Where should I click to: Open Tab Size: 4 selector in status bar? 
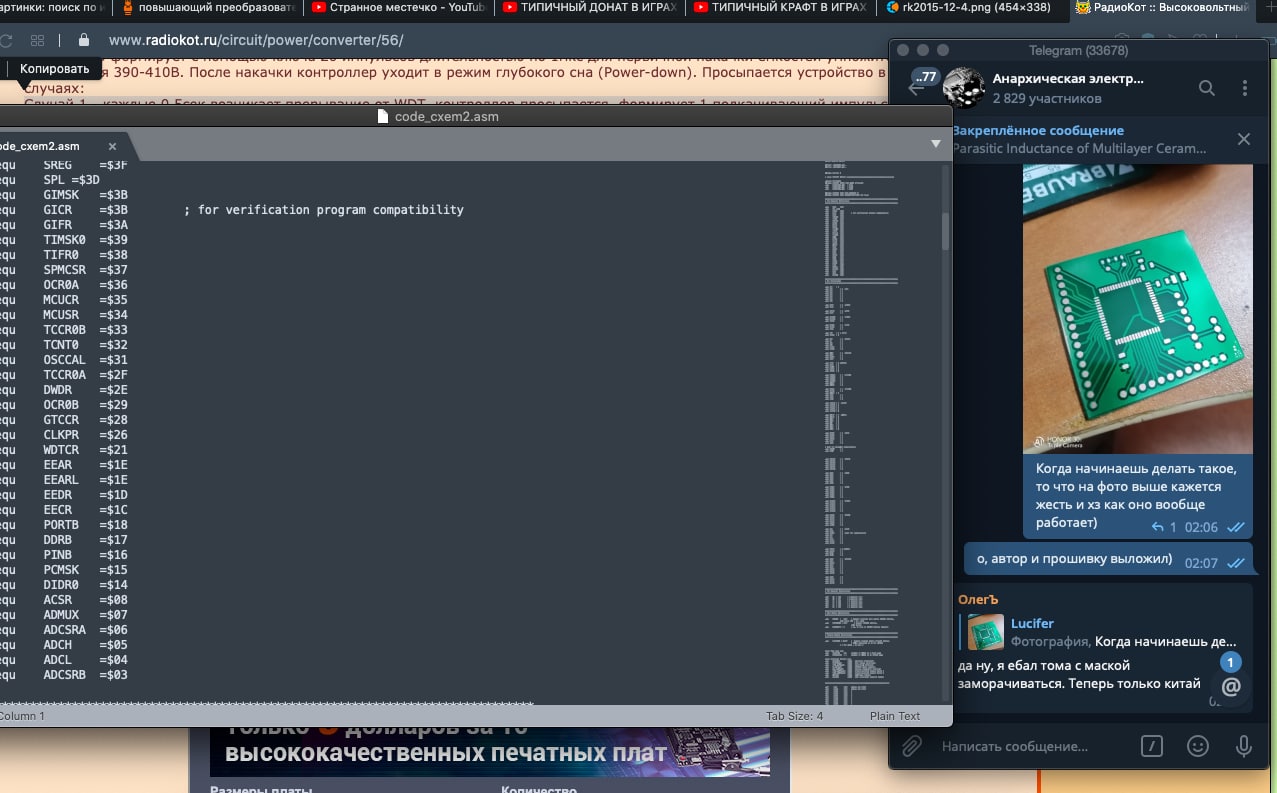coord(794,716)
